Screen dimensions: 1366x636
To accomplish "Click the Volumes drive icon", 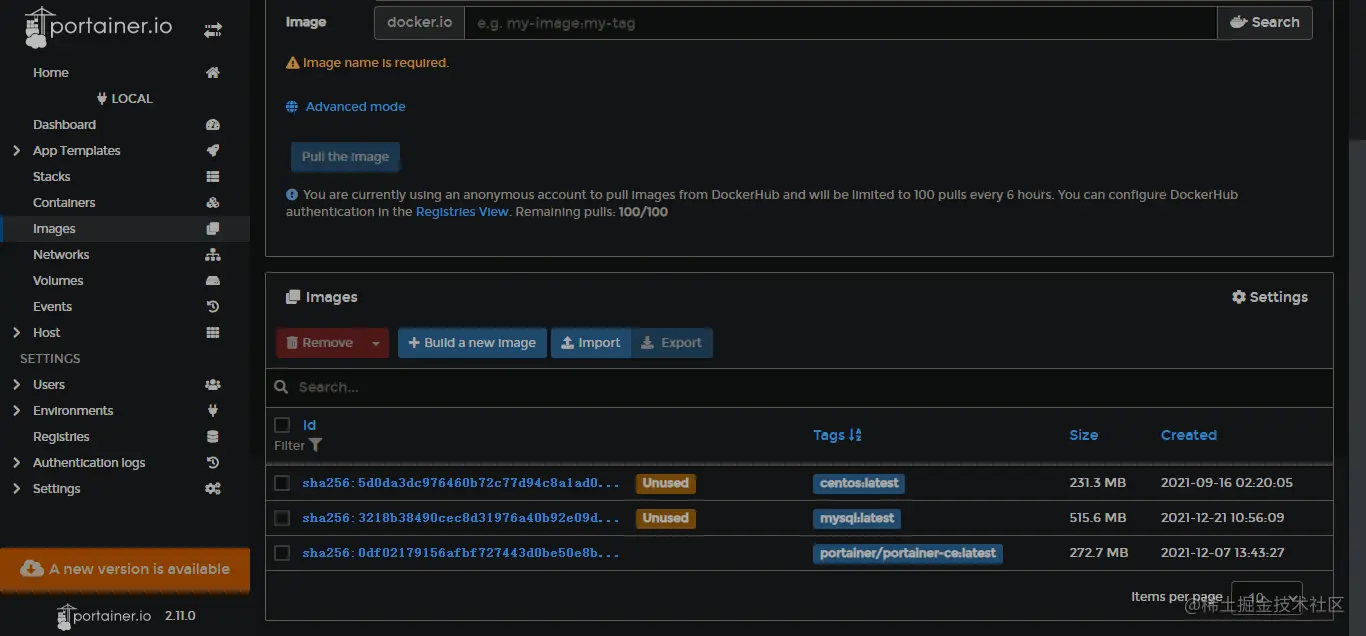I will tap(212, 281).
